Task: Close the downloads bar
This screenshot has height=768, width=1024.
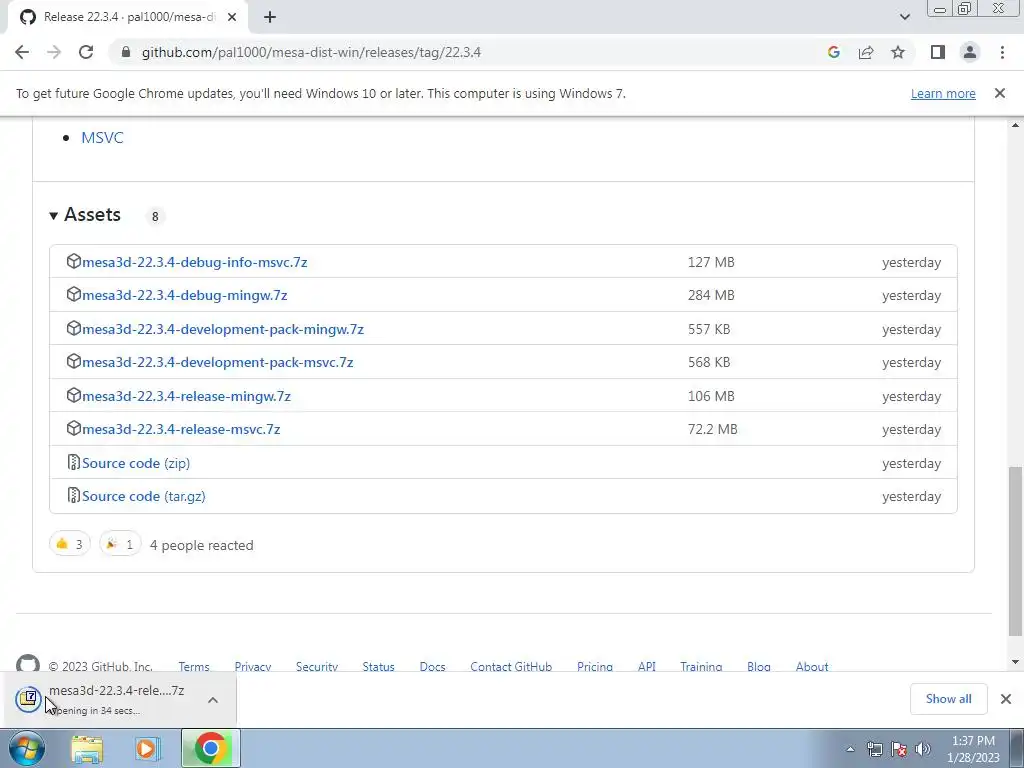Action: click(x=1006, y=699)
